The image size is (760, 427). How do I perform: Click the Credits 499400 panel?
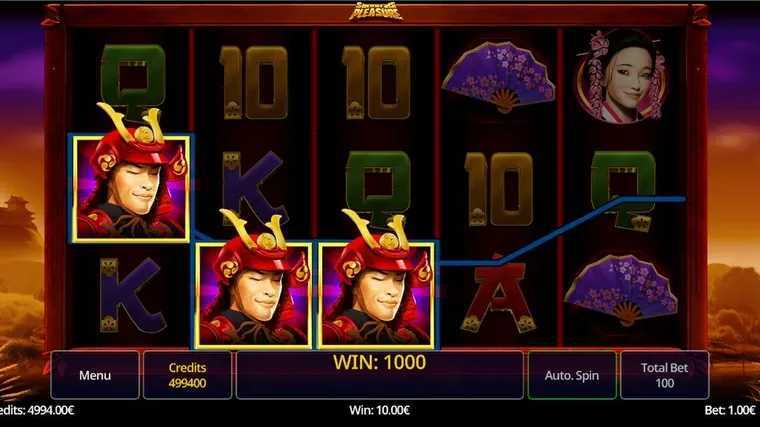[187, 375]
